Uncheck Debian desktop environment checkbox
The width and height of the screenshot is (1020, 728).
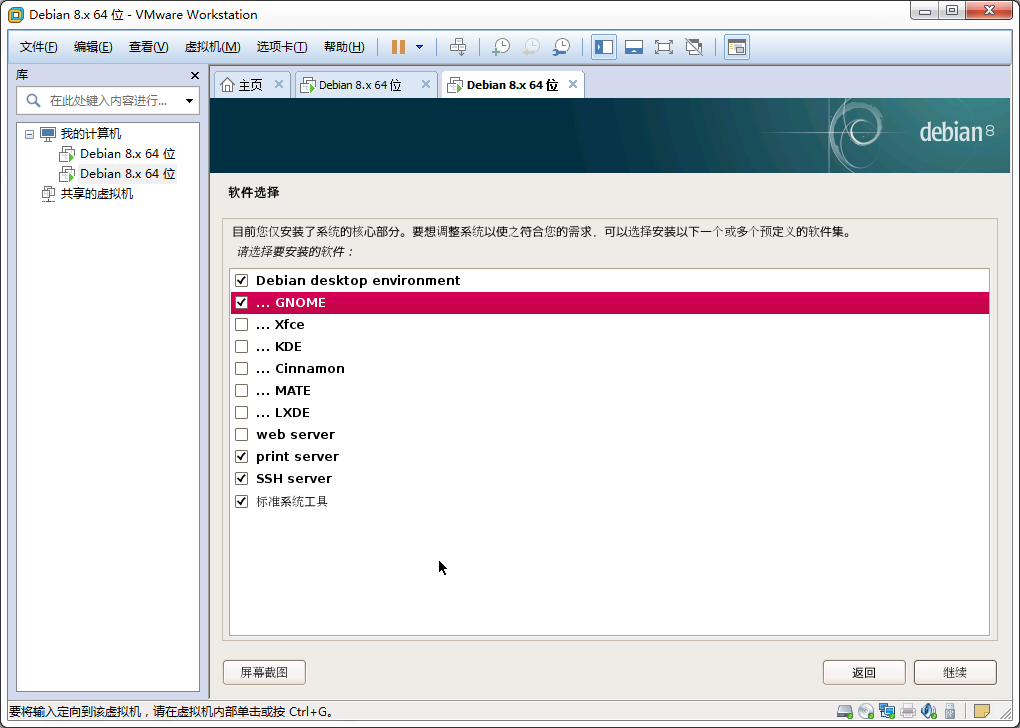(x=241, y=280)
